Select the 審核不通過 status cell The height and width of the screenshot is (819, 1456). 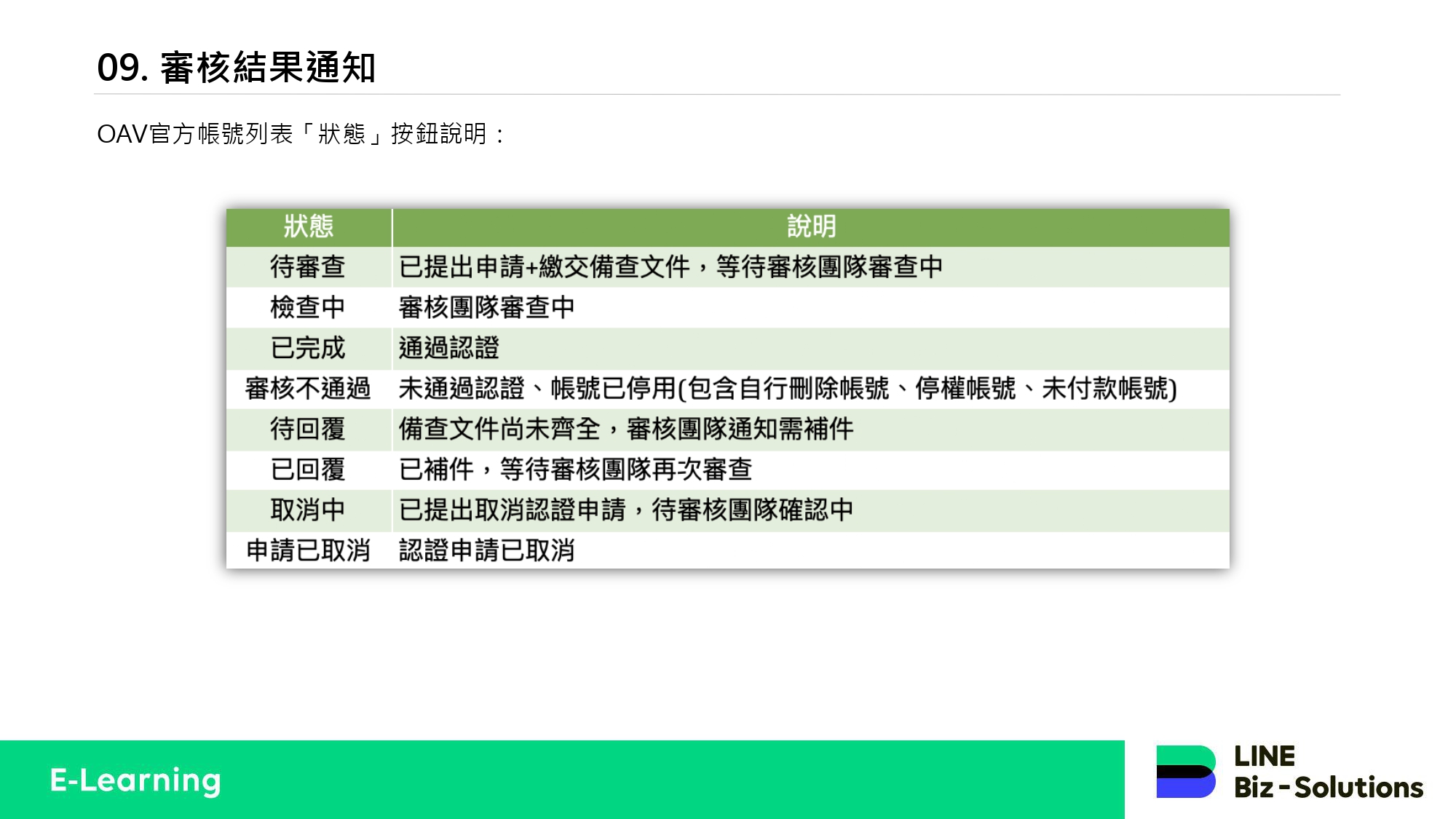point(308,389)
